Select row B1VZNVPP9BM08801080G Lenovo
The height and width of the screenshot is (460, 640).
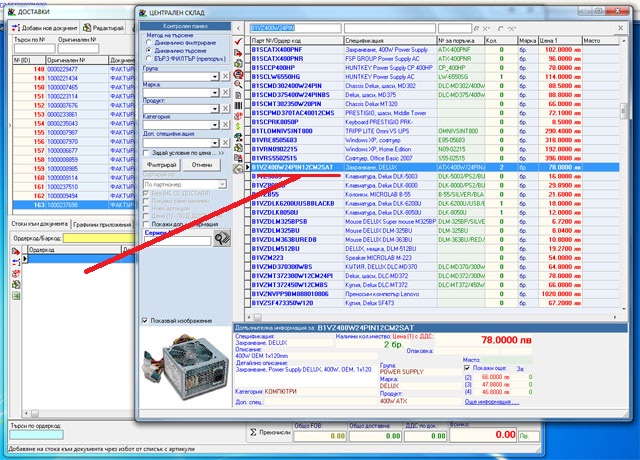click(x=434, y=294)
